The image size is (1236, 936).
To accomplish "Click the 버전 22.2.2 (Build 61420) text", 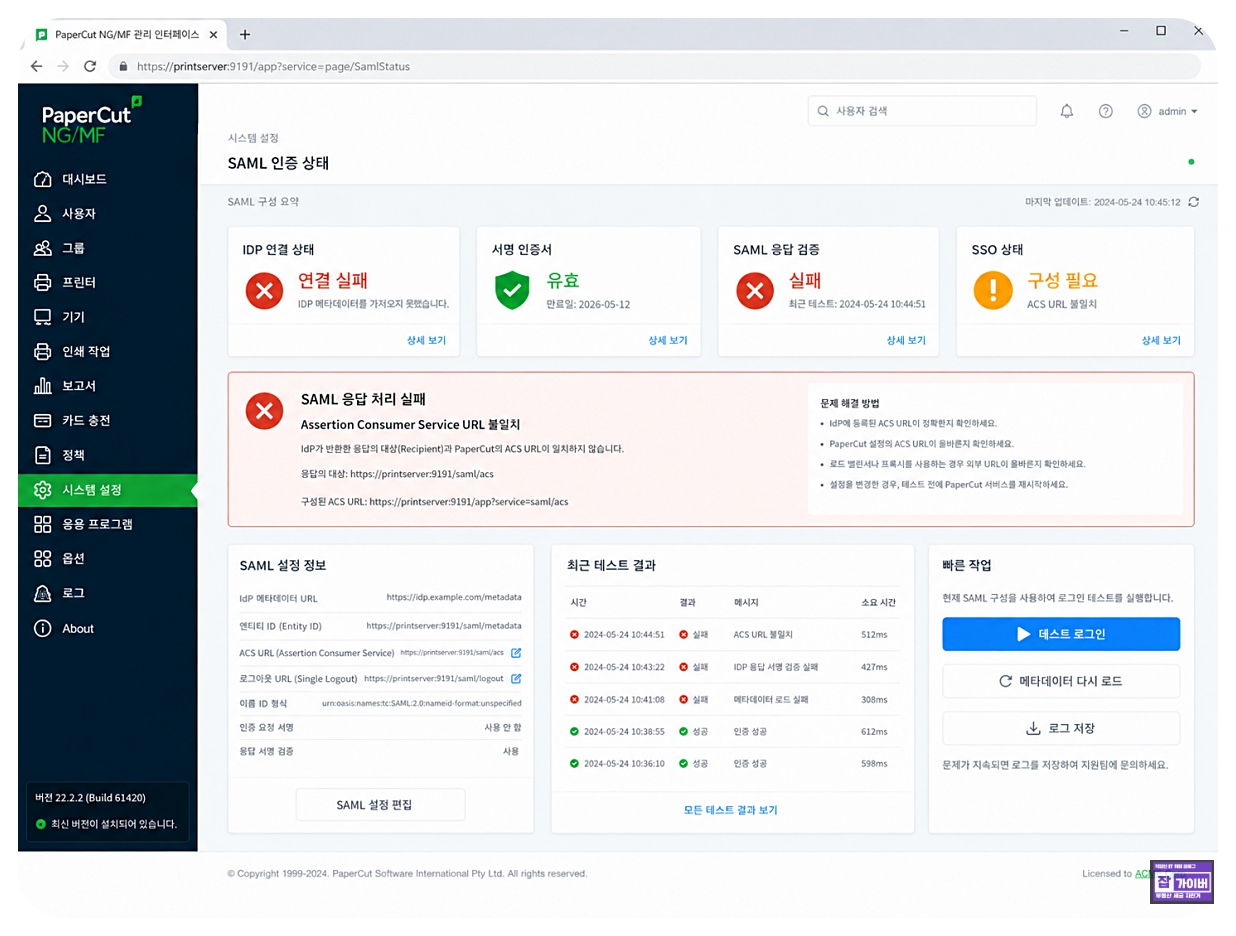I will coord(90,798).
